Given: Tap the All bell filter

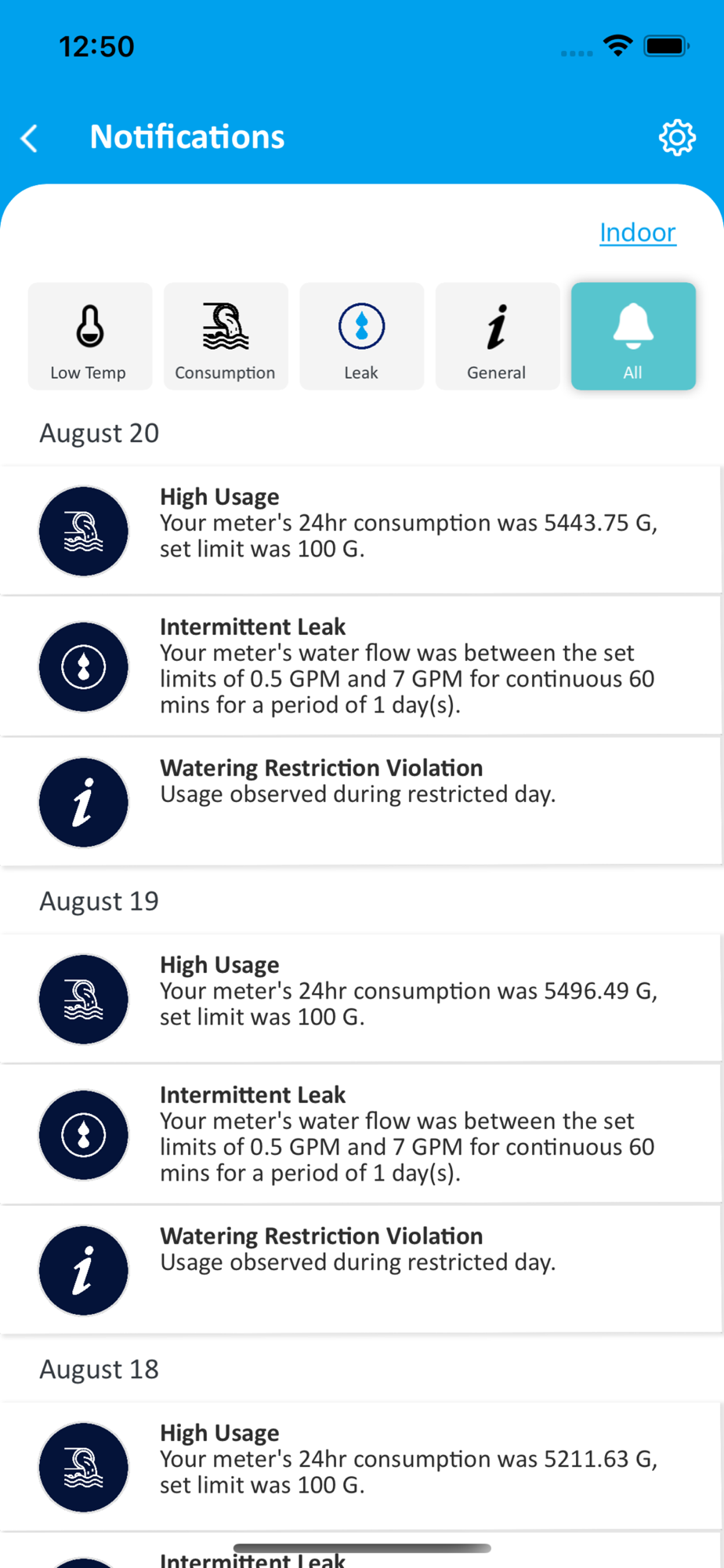Looking at the screenshot, I should (633, 336).
